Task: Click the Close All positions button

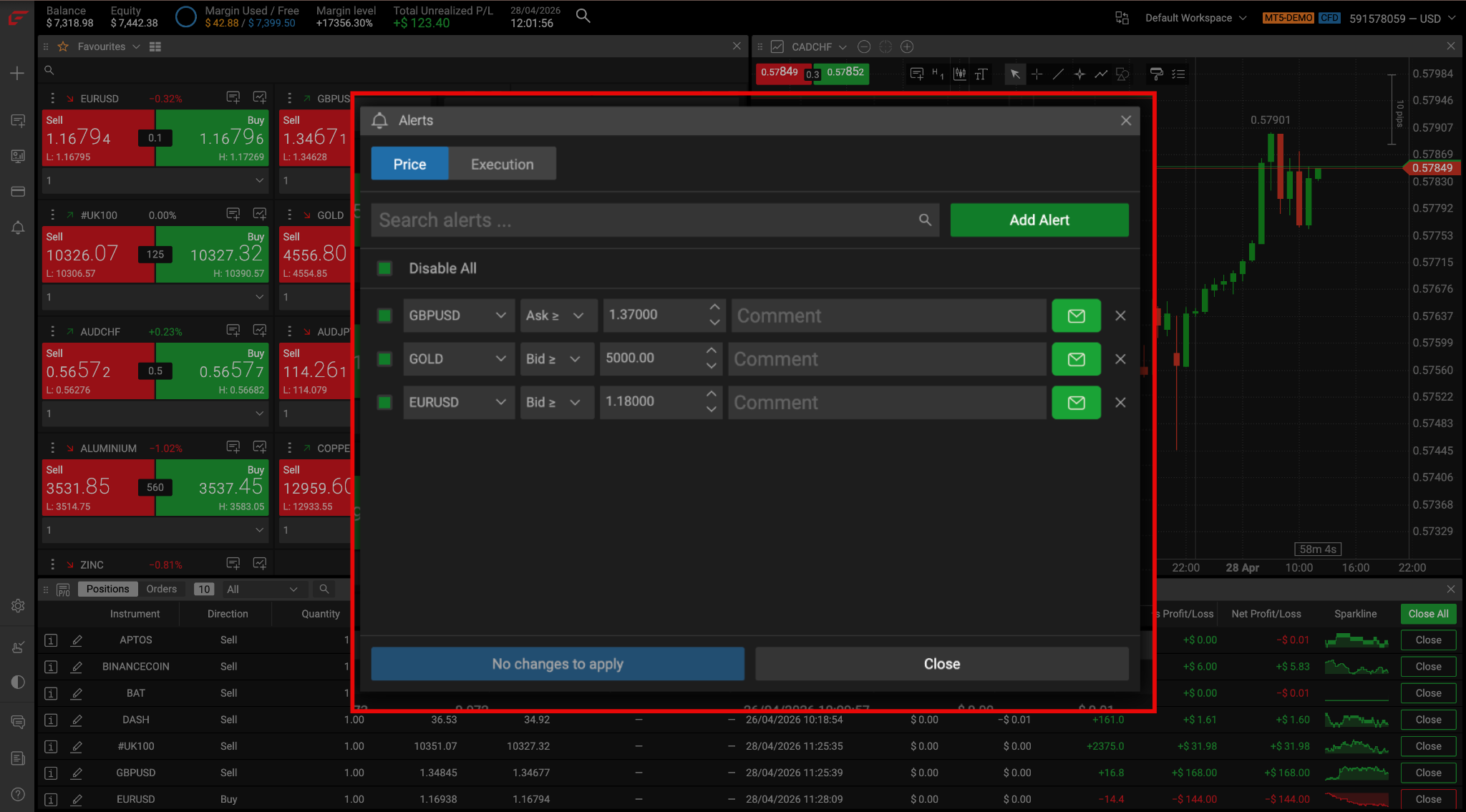Action: [x=1428, y=614]
